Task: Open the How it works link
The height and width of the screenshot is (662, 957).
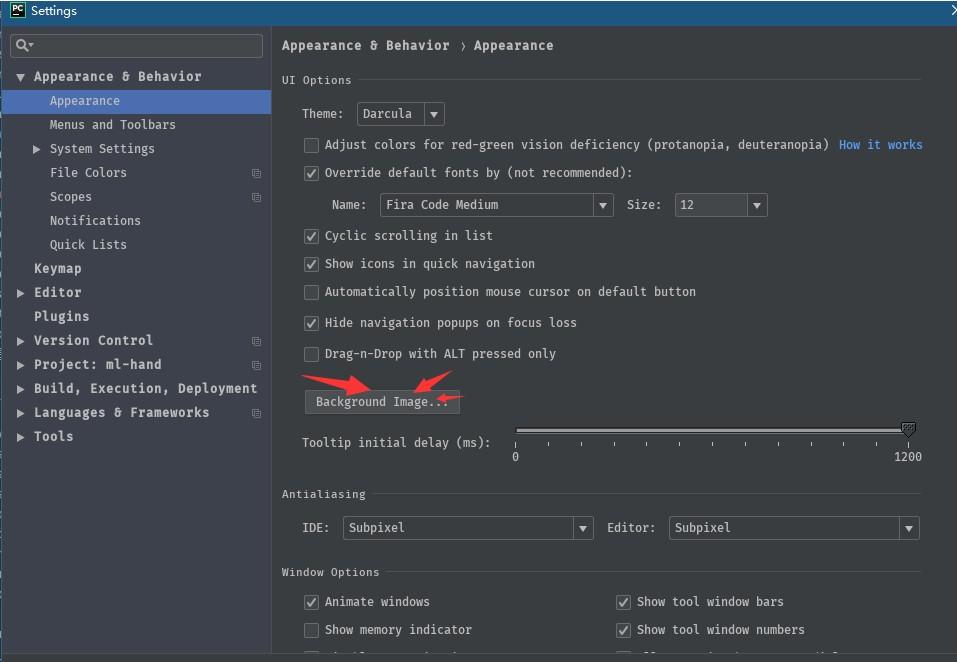Action: 880,145
